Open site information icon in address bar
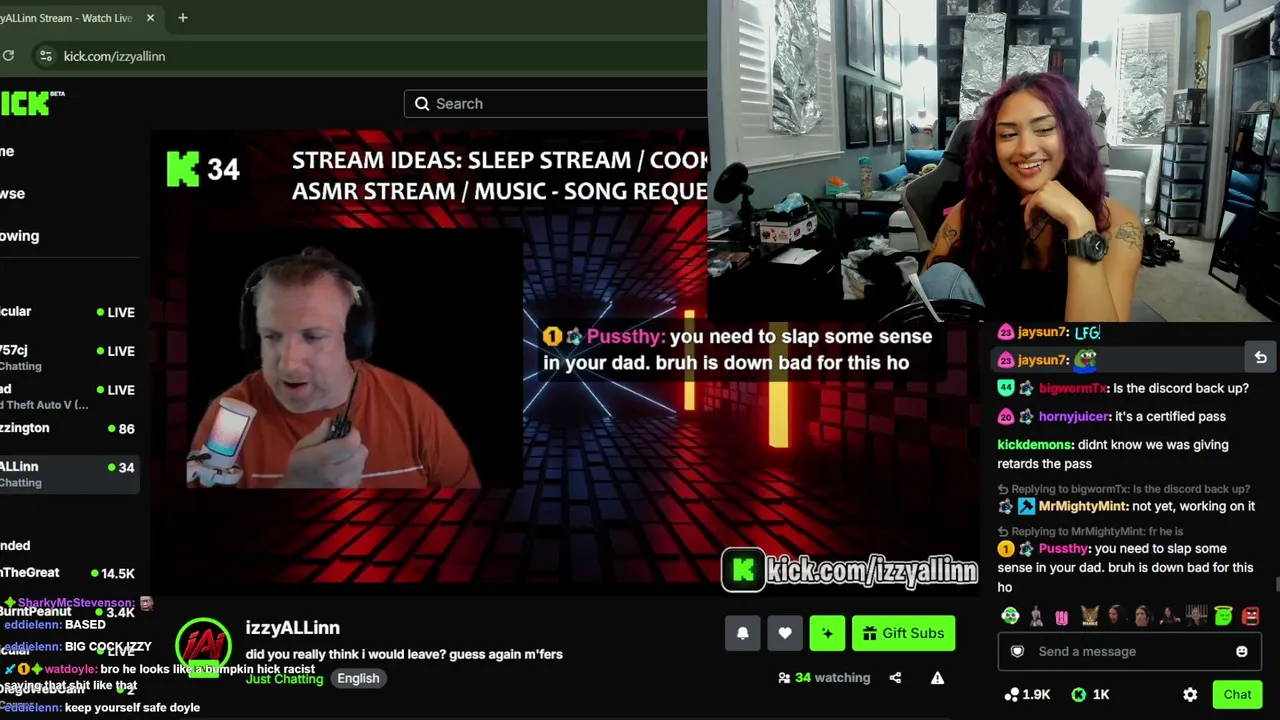 (45, 56)
